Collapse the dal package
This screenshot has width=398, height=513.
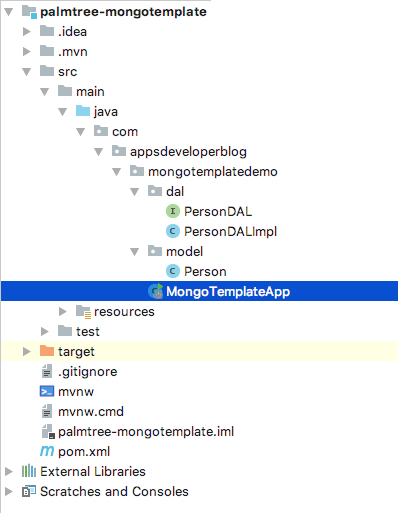point(135,192)
